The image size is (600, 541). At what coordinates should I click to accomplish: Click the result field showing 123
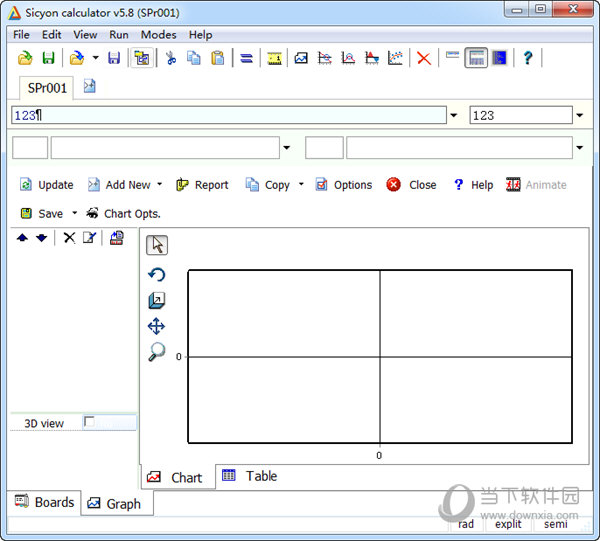(521, 115)
